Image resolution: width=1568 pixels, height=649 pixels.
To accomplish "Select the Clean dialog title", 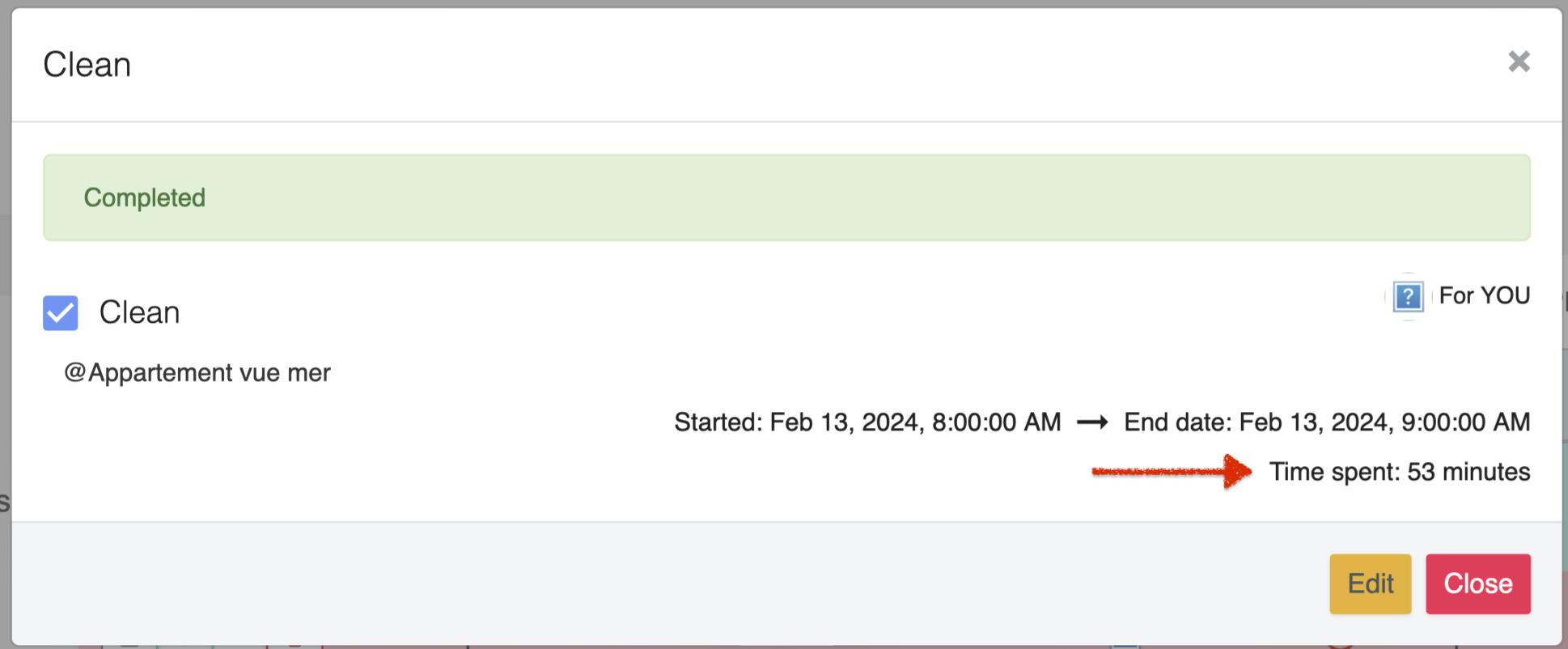I will coord(87,63).
